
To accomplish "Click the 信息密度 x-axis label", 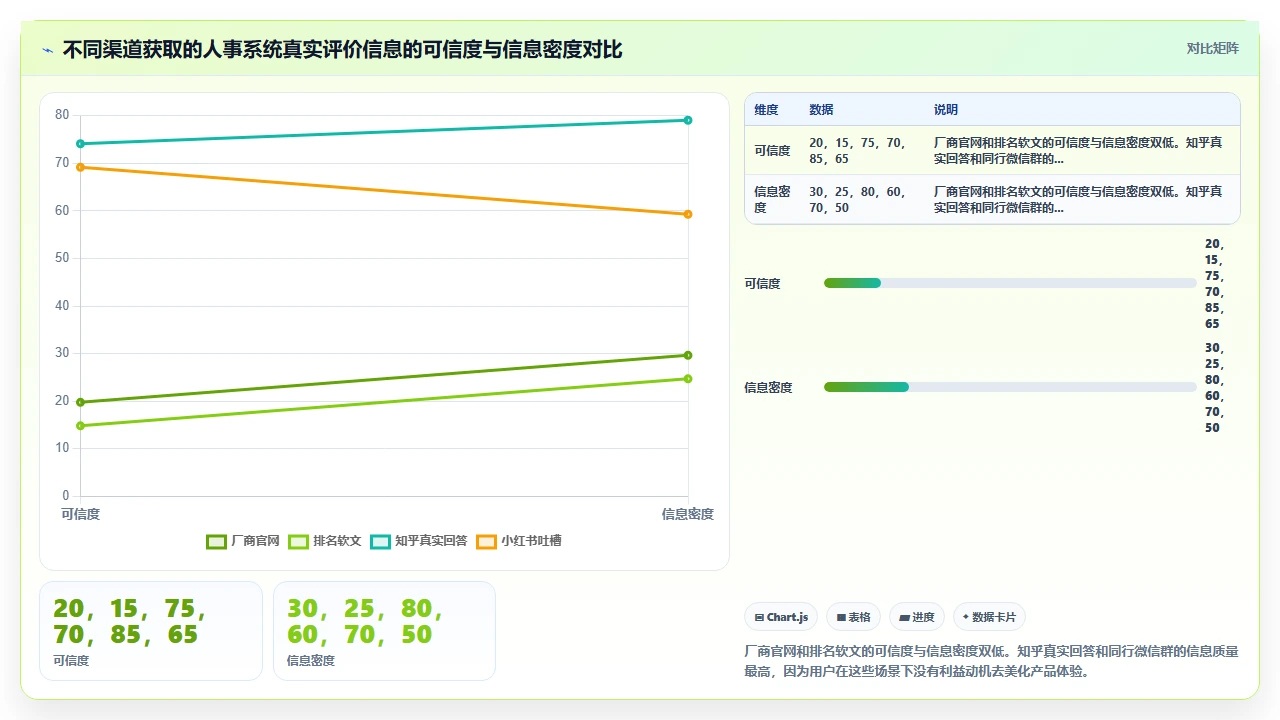I will tap(688, 514).
